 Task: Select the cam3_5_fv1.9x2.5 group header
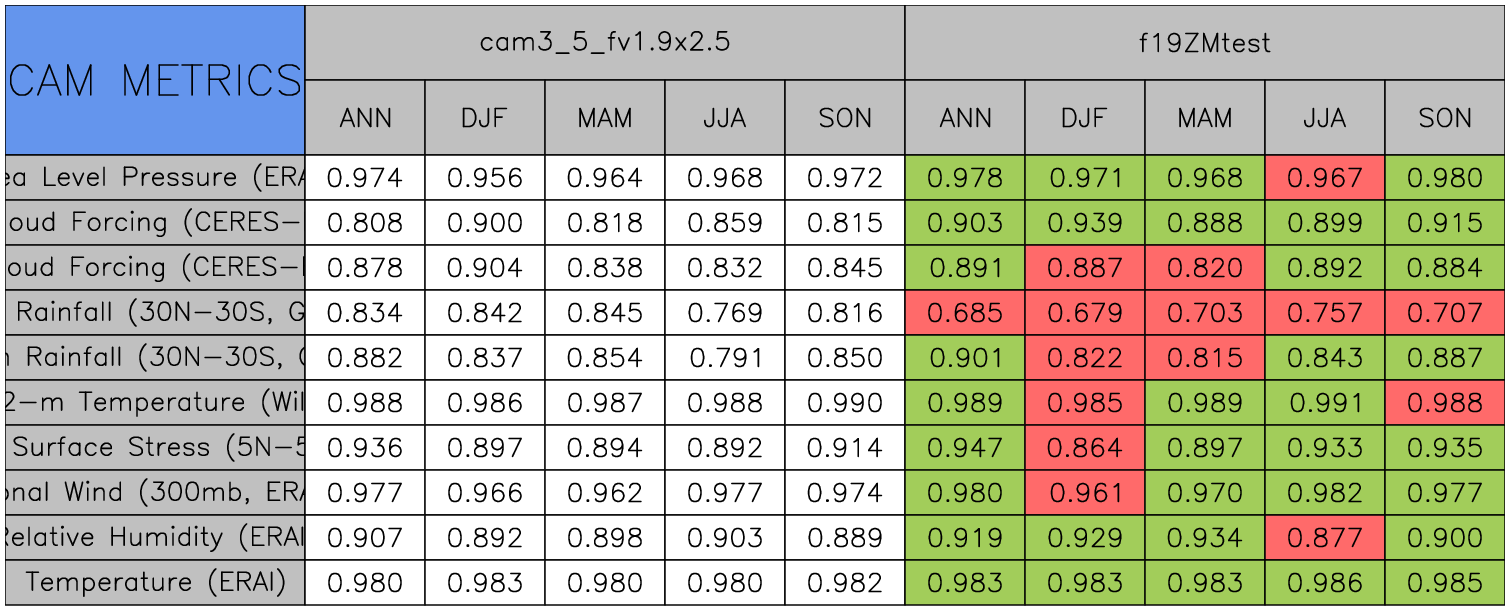[x=604, y=43]
